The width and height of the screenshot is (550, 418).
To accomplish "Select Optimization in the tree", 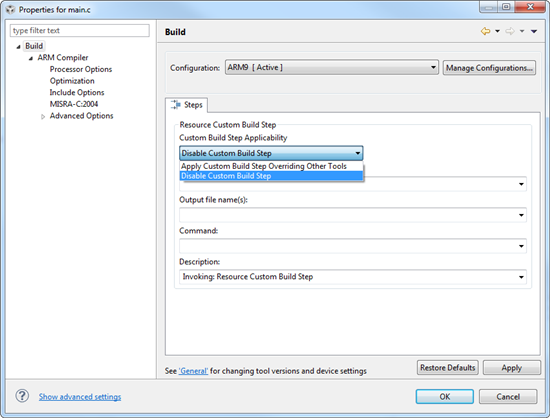I will coord(72,81).
